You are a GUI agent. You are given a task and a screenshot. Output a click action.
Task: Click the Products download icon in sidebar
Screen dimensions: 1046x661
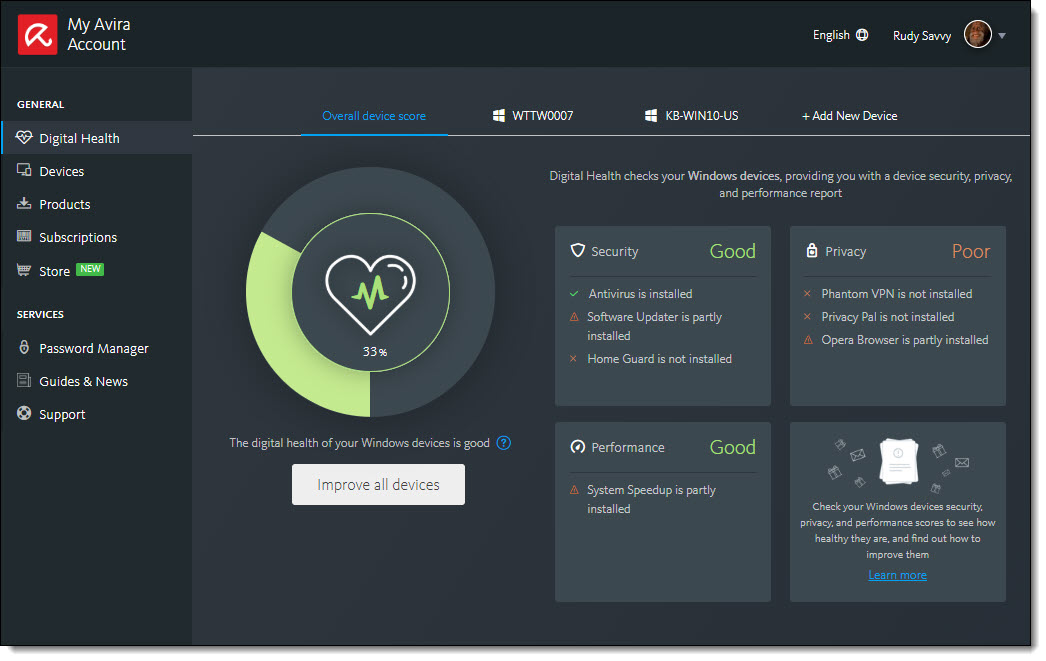pos(24,203)
